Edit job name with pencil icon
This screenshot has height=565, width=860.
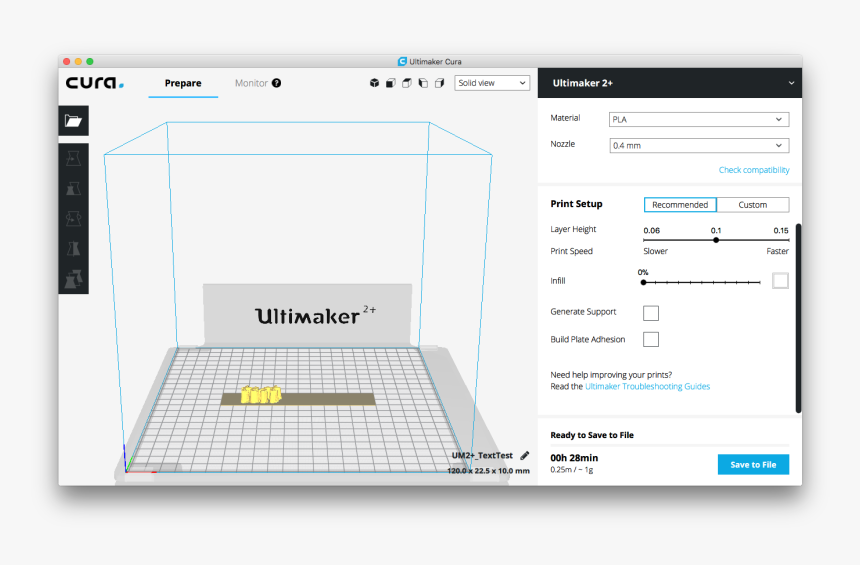coord(524,455)
